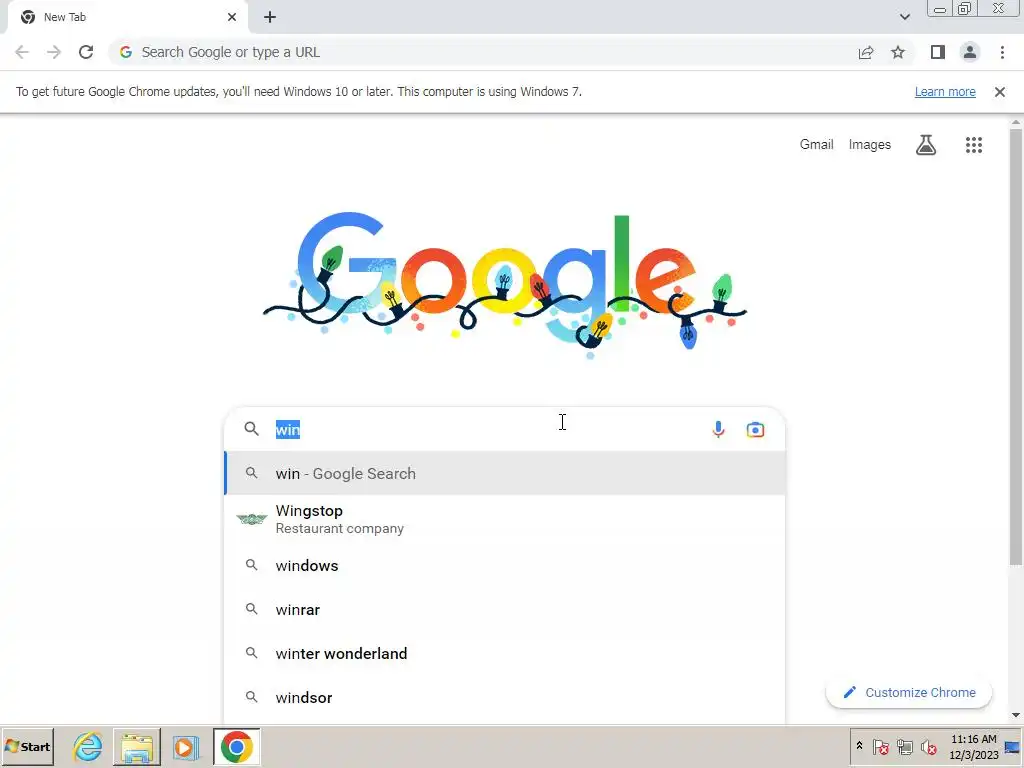Launch Internet Explorer from taskbar
This screenshot has width=1024, height=768.
pos(88,746)
